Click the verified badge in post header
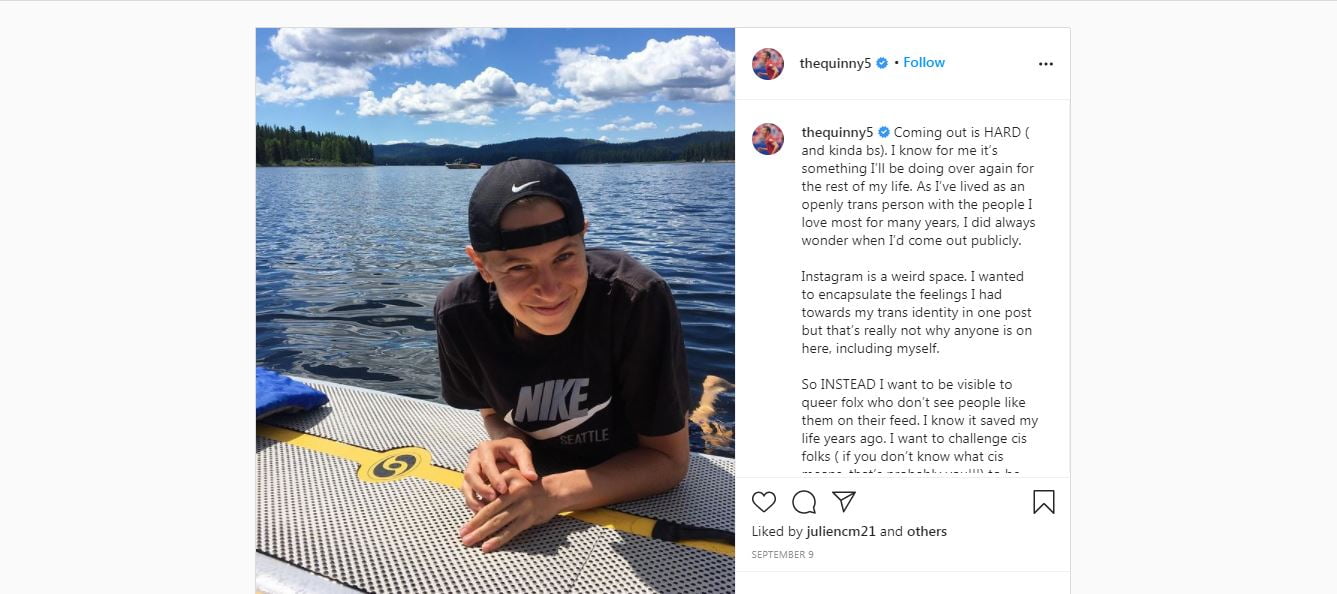The height and width of the screenshot is (594, 1337). tap(882, 63)
